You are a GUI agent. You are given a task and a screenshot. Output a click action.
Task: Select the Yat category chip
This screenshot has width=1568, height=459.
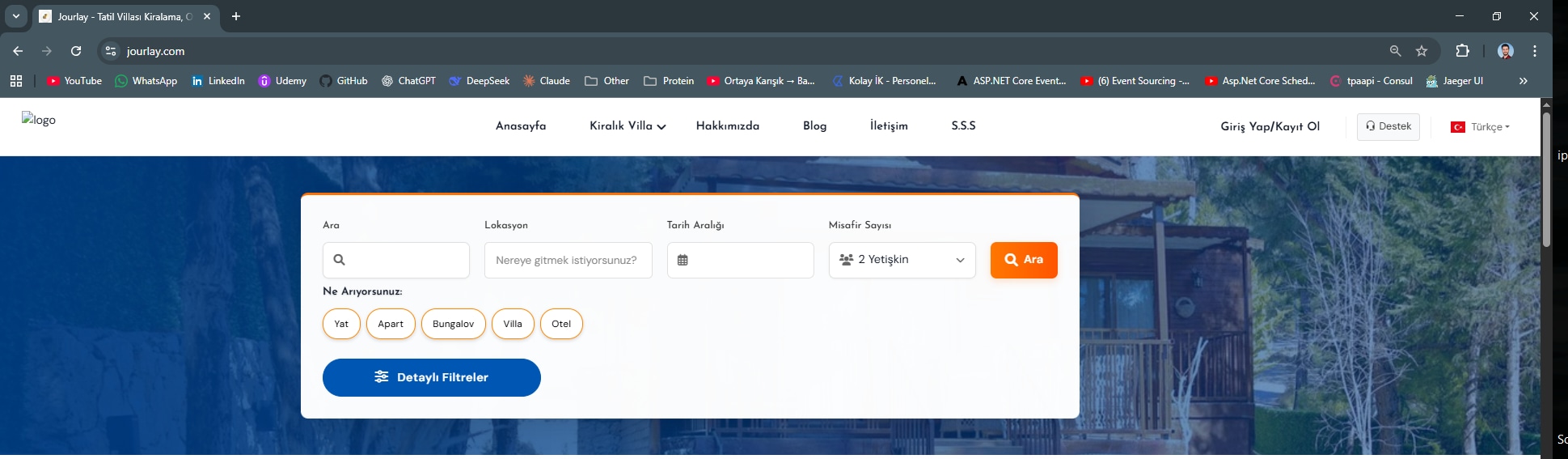[341, 324]
